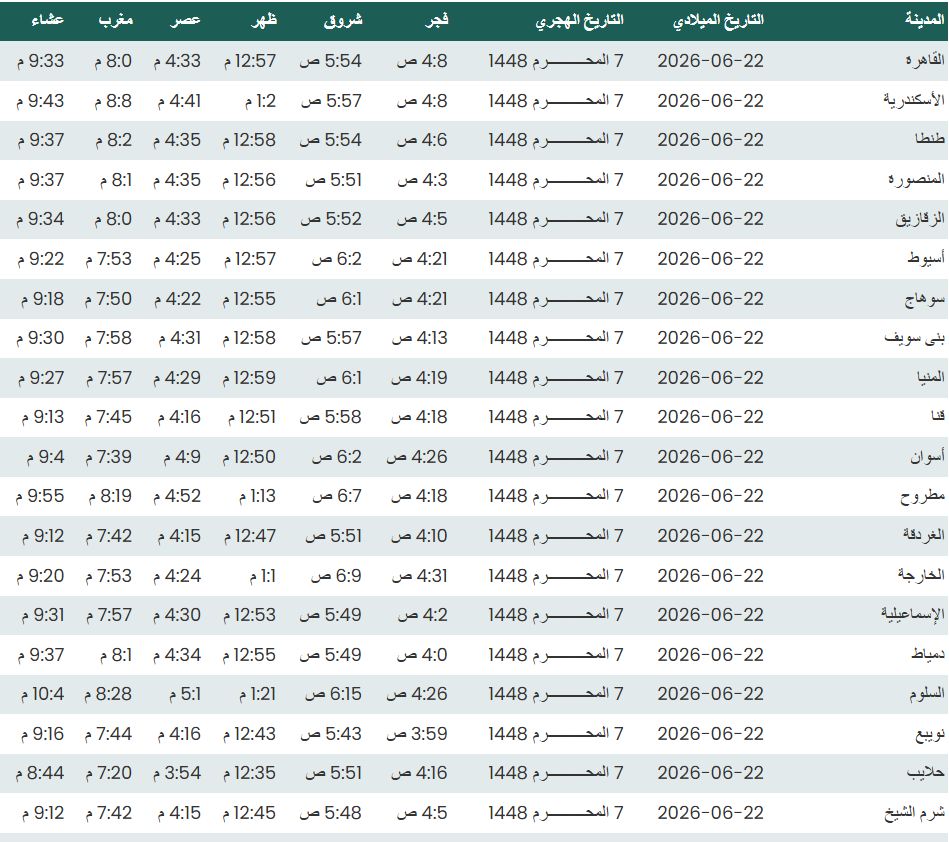Click حلايب Isha time 8:44 م
Image resolution: width=949 pixels, height=842 pixels.
[x=40, y=773]
